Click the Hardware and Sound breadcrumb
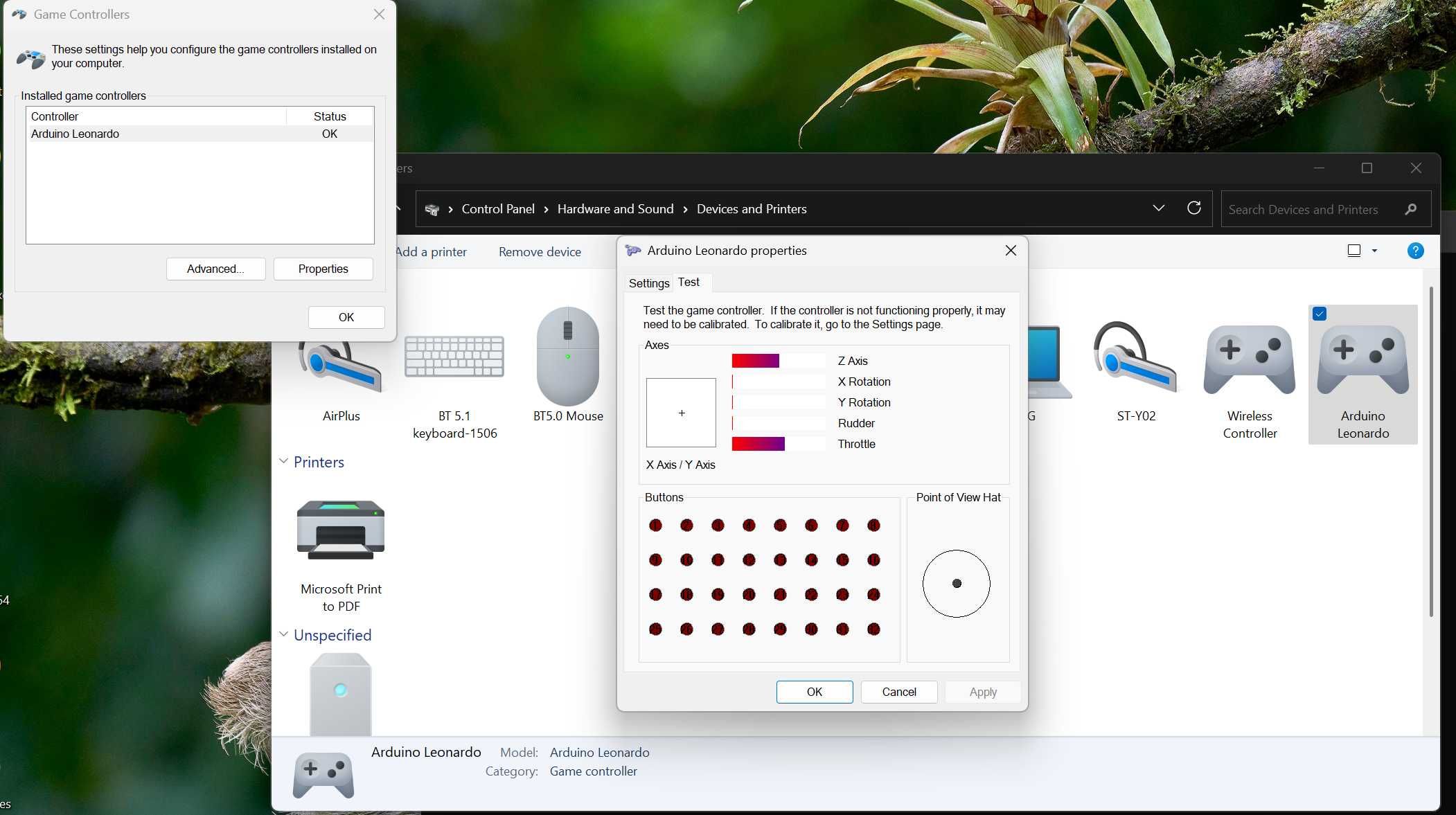 [x=615, y=209]
